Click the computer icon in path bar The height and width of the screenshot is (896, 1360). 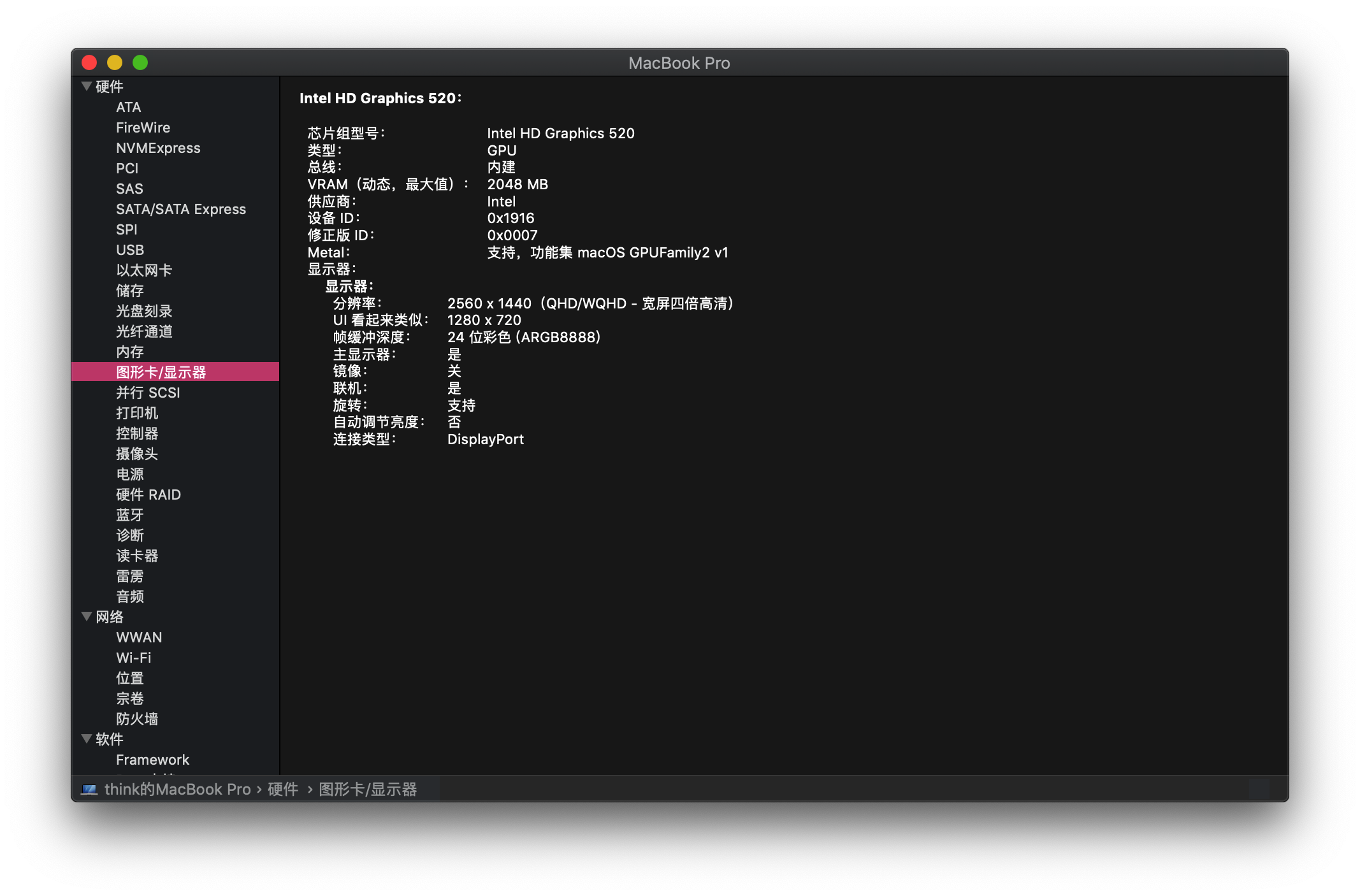89,790
